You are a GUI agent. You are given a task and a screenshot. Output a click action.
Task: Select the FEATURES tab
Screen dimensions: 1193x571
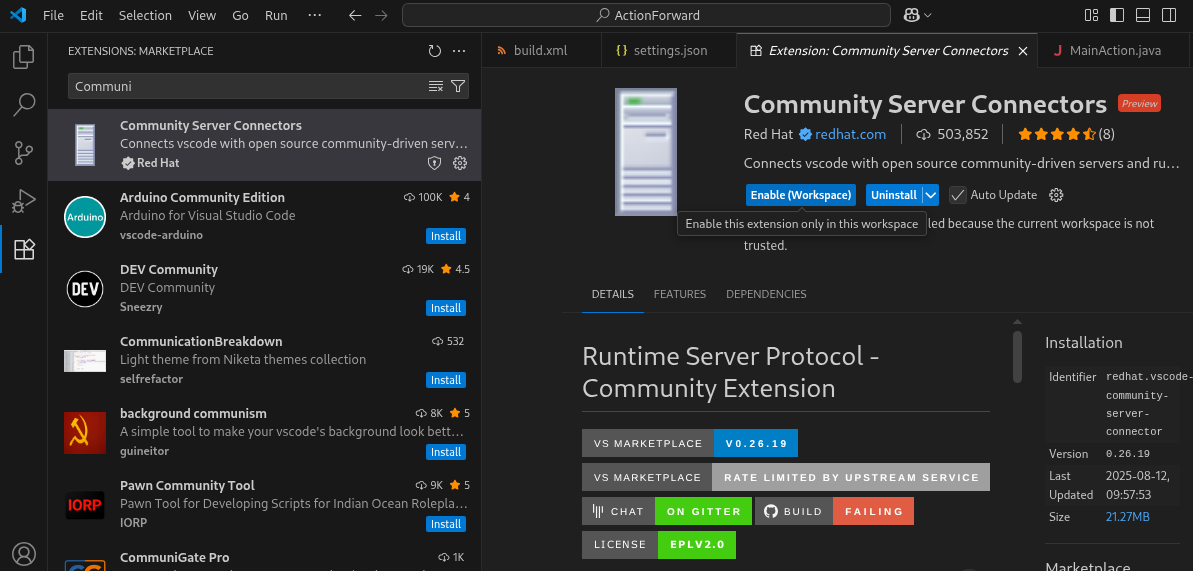[x=679, y=294]
